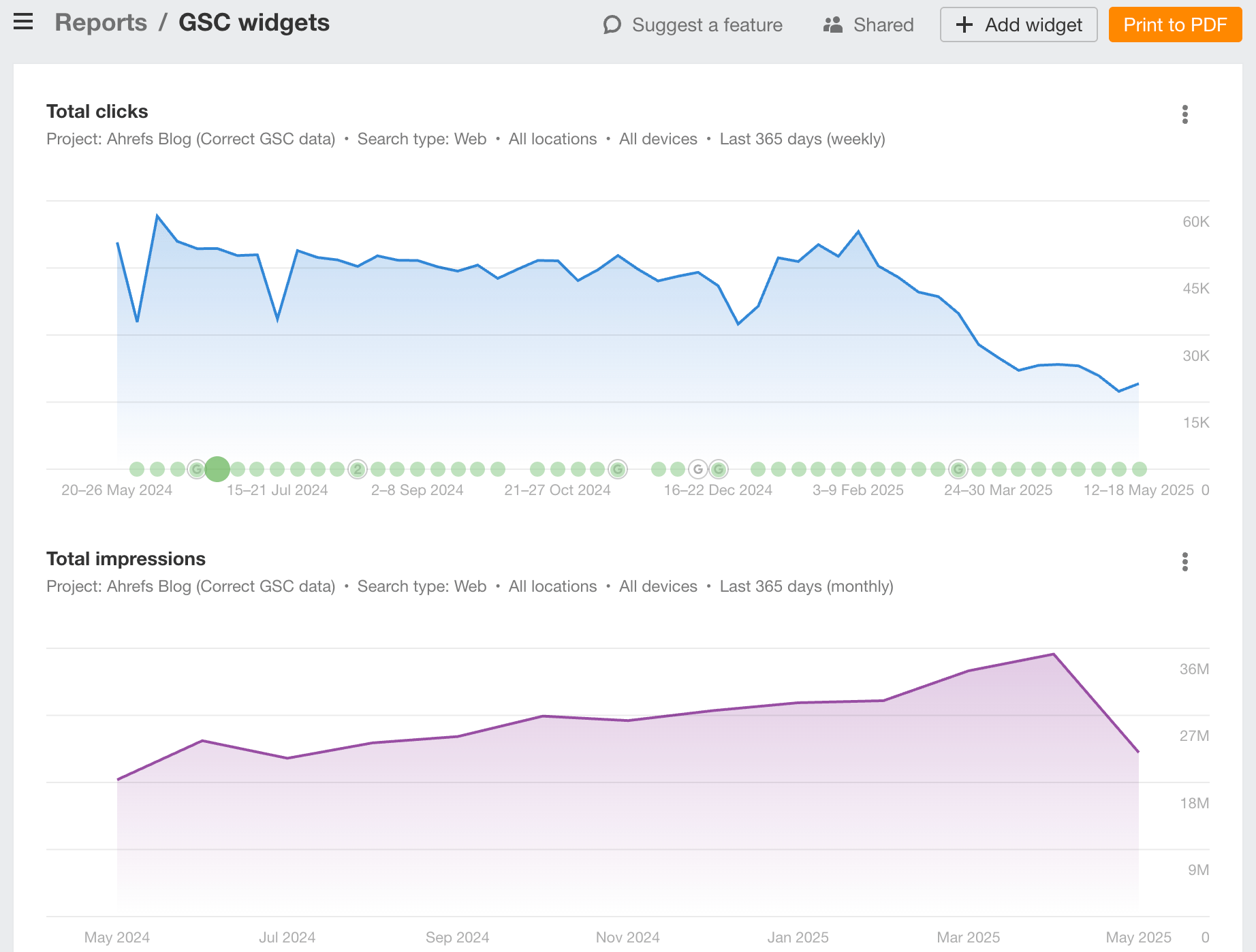Open the Total impressions widget options menu

pos(1184,562)
